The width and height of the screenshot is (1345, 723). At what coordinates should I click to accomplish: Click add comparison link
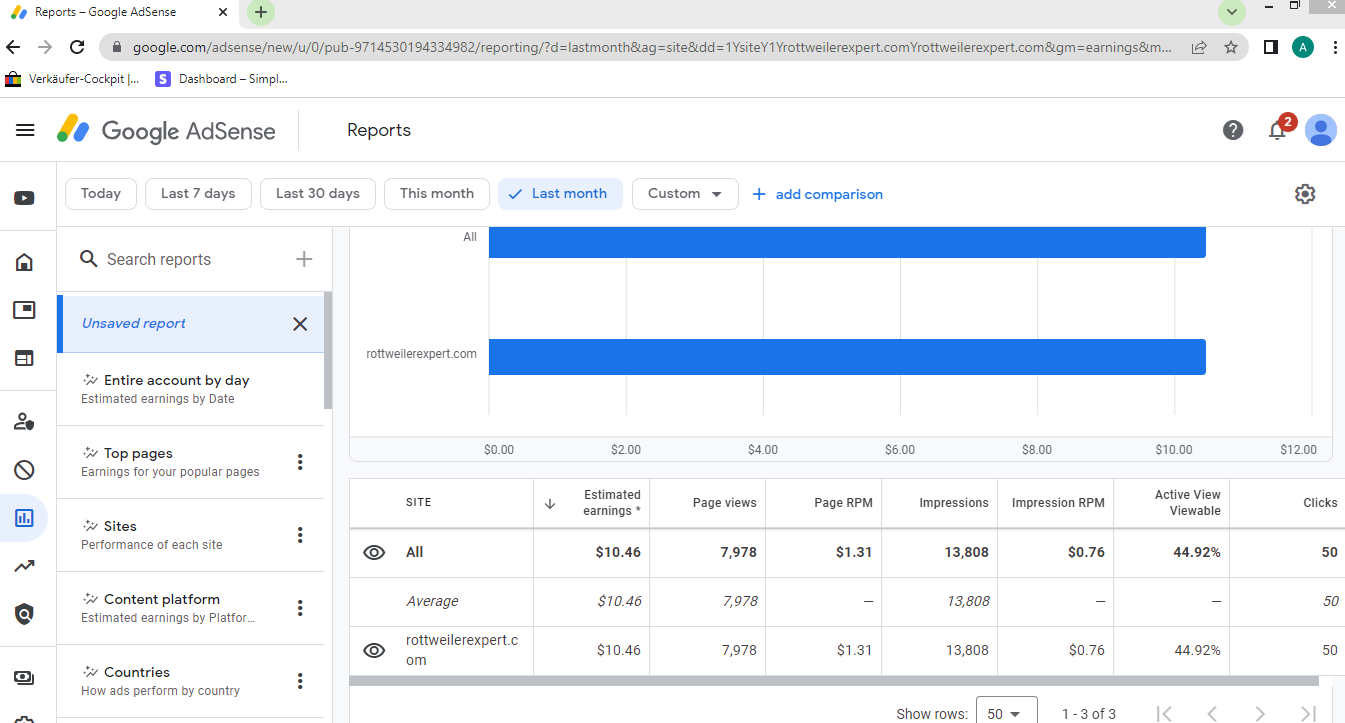[x=817, y=194]
